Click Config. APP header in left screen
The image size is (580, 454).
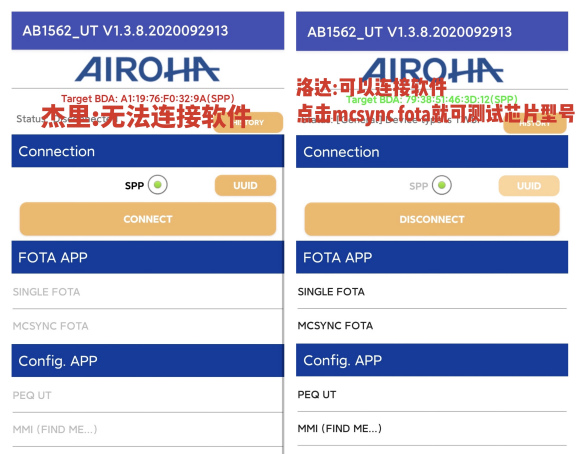pos(148,360)
